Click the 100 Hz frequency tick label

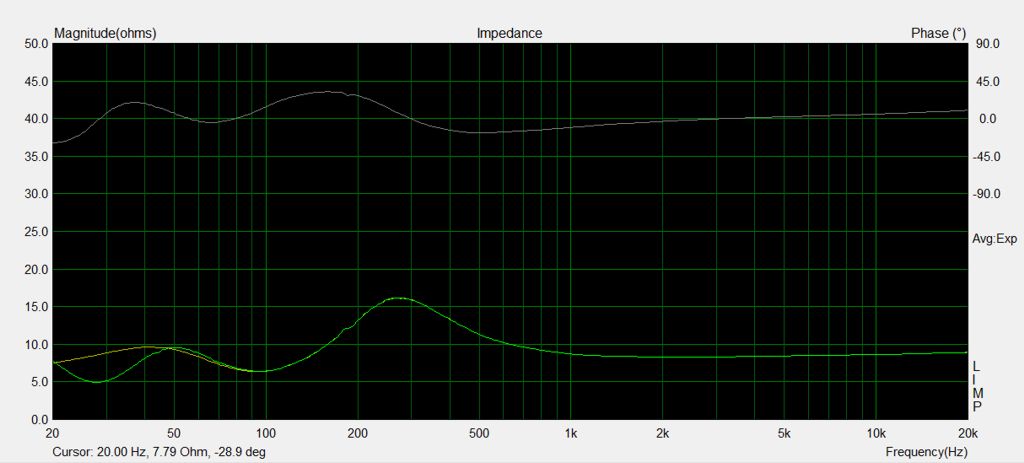pyautogui.click(x=266, y=433)
